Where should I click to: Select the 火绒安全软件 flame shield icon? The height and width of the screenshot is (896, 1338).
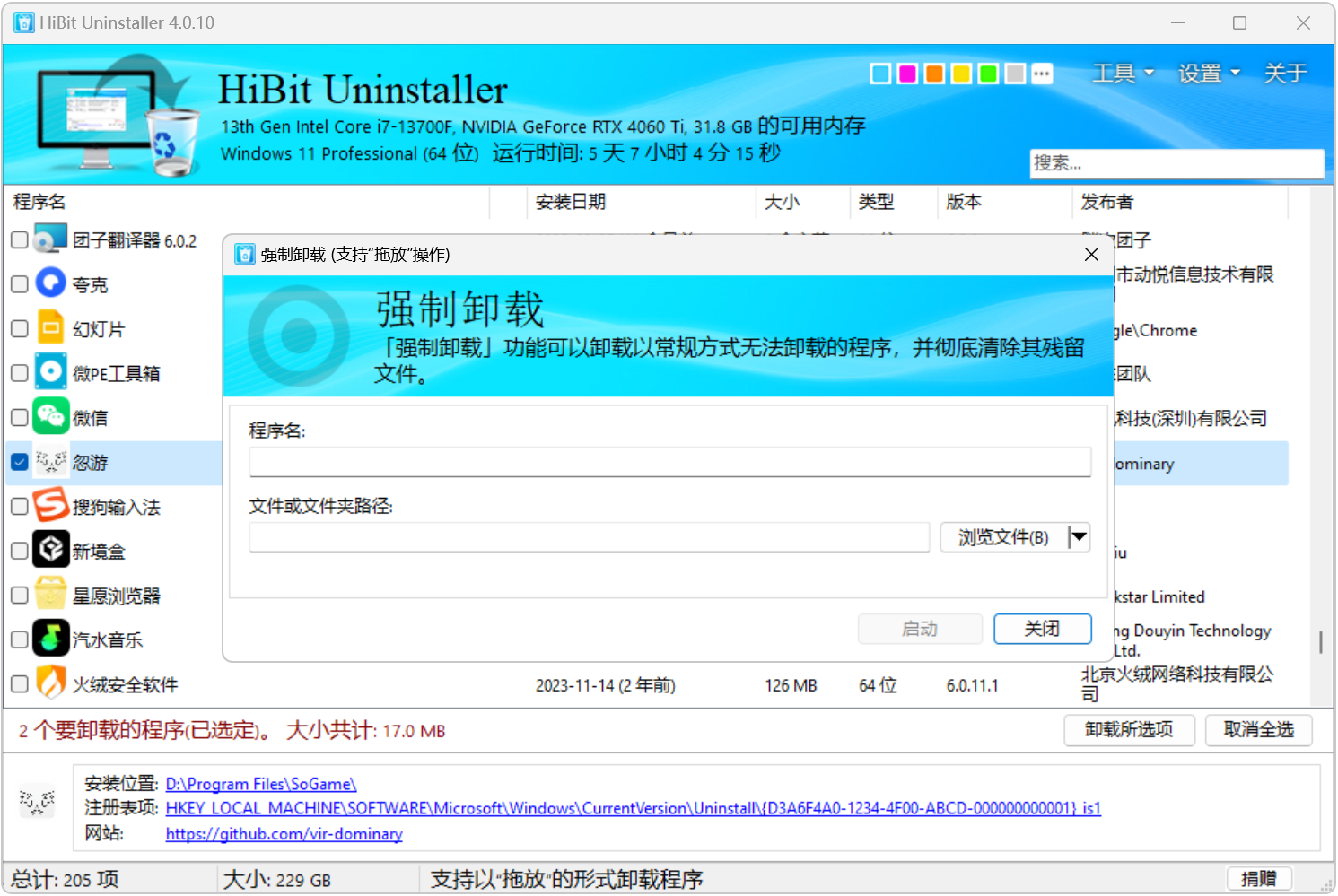pos(50,683)
